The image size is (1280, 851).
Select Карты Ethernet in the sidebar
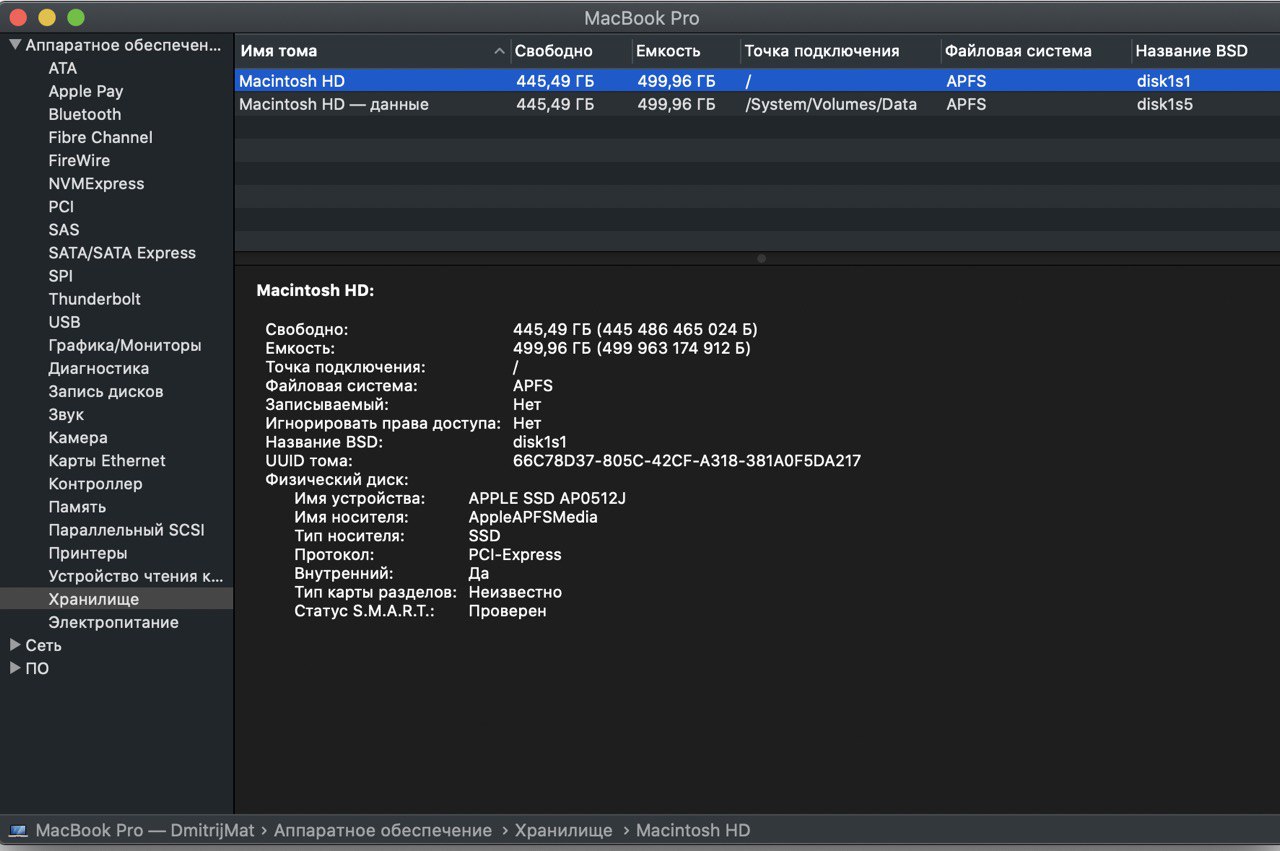(107, 460)
